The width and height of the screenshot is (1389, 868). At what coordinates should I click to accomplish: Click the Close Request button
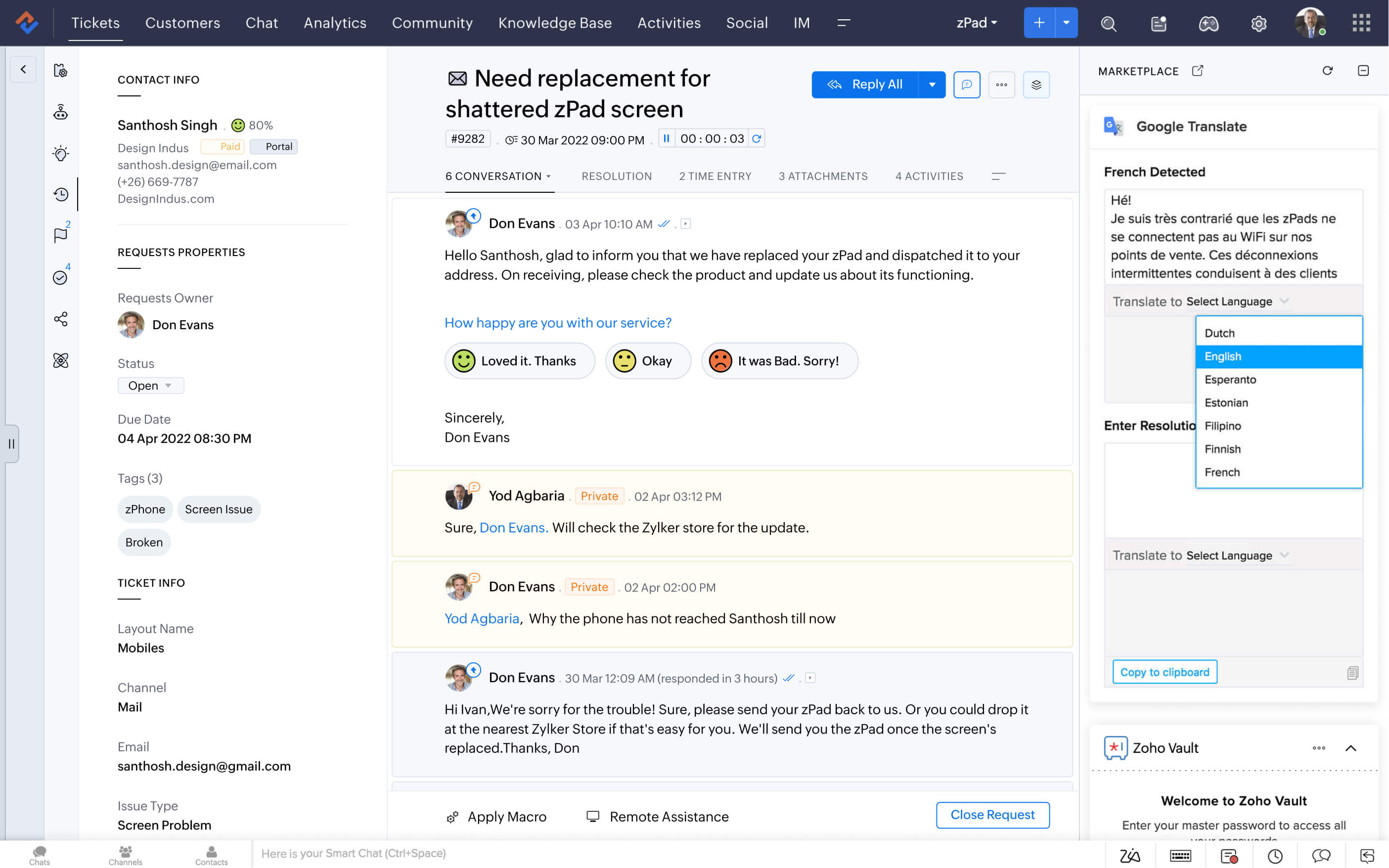click(992, 815)
